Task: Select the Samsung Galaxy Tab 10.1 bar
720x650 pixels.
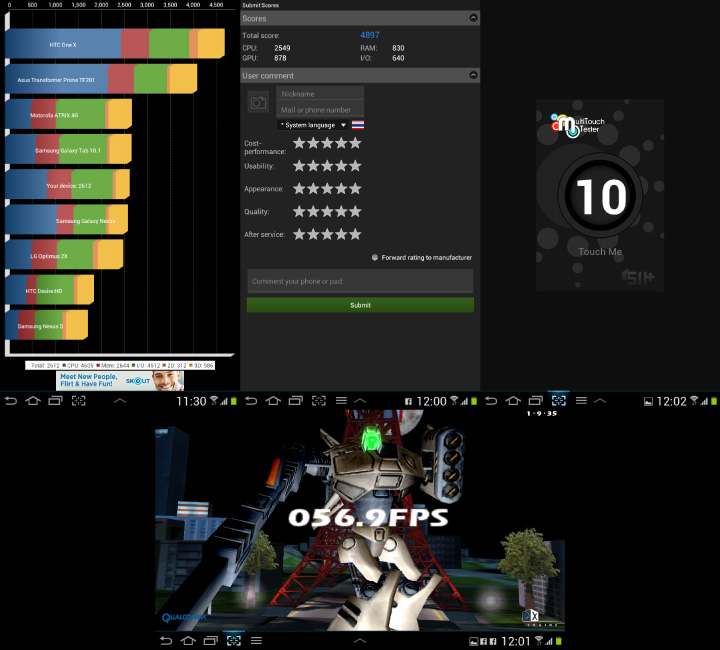Action: [x=68, y=150]
